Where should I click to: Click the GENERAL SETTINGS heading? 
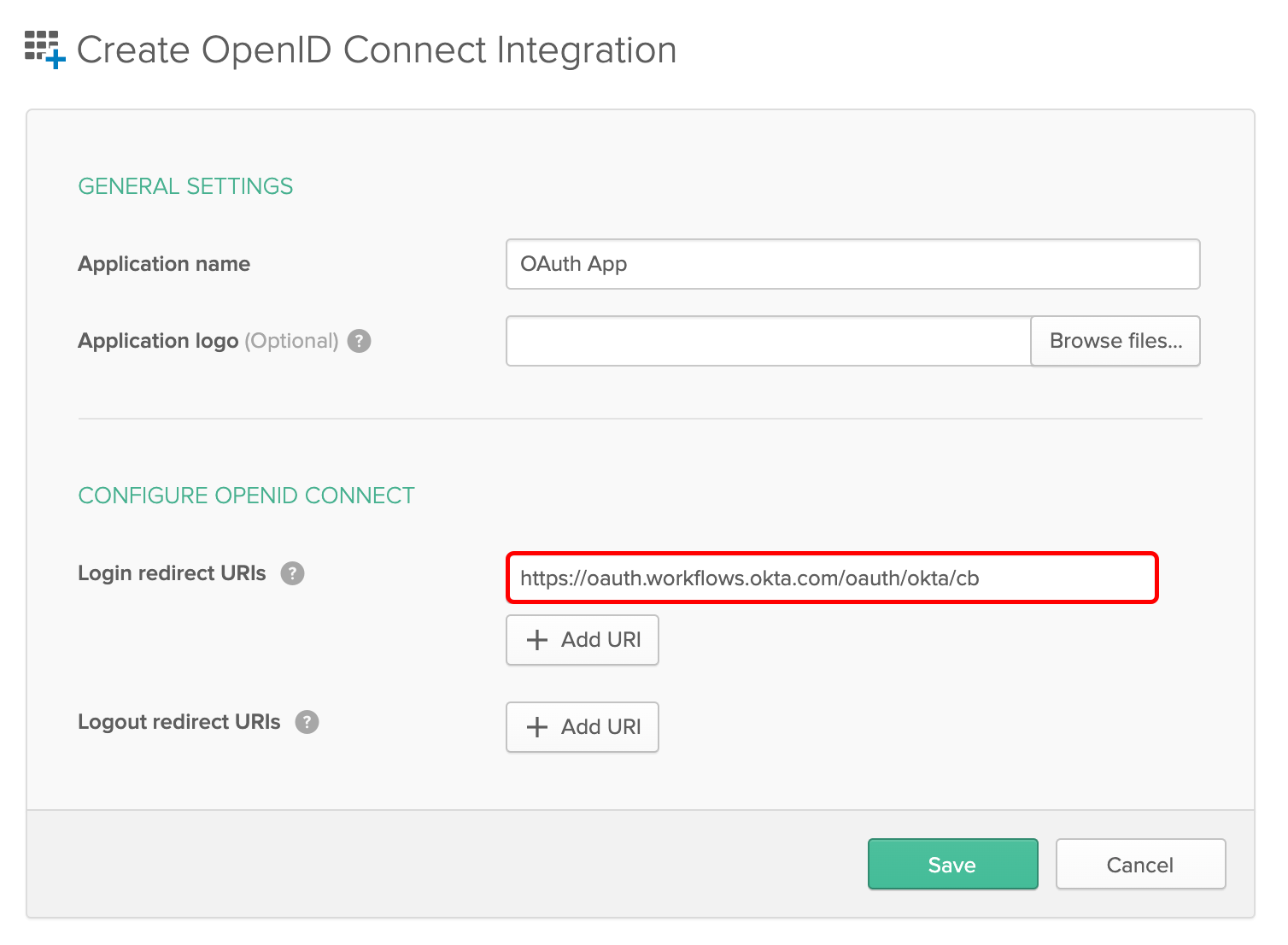[185, 186]
